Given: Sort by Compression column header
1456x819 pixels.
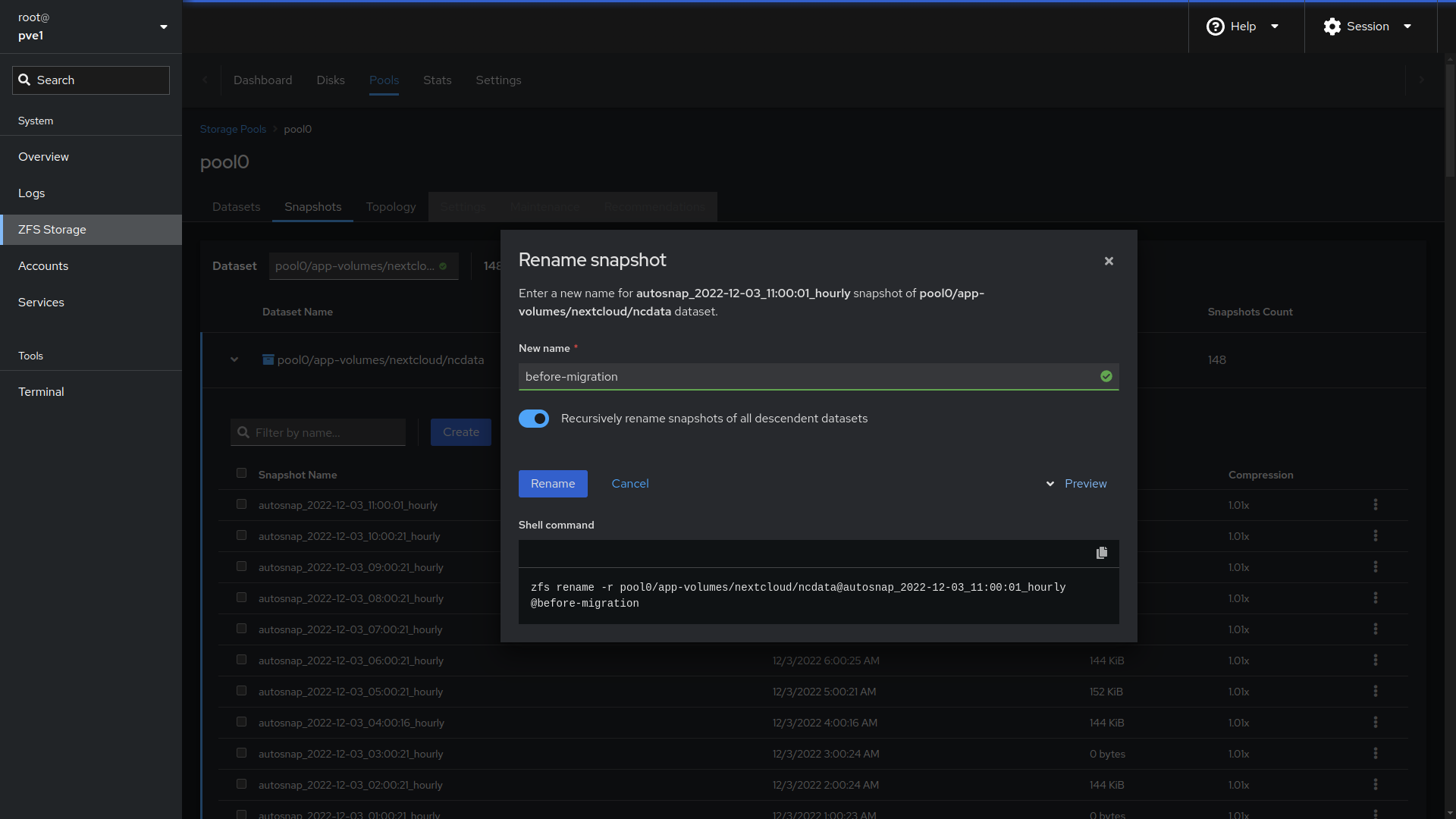Looking at the screenshot, I should (1260, 475).
